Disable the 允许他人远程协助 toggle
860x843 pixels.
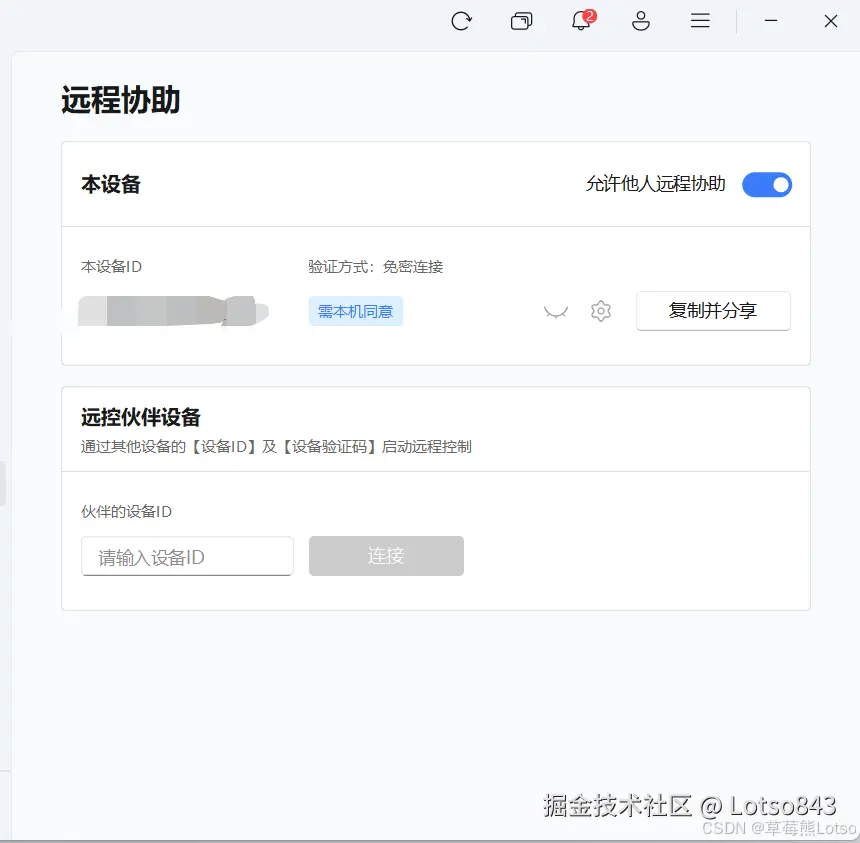pyautogui.click(x=766, y=184)
